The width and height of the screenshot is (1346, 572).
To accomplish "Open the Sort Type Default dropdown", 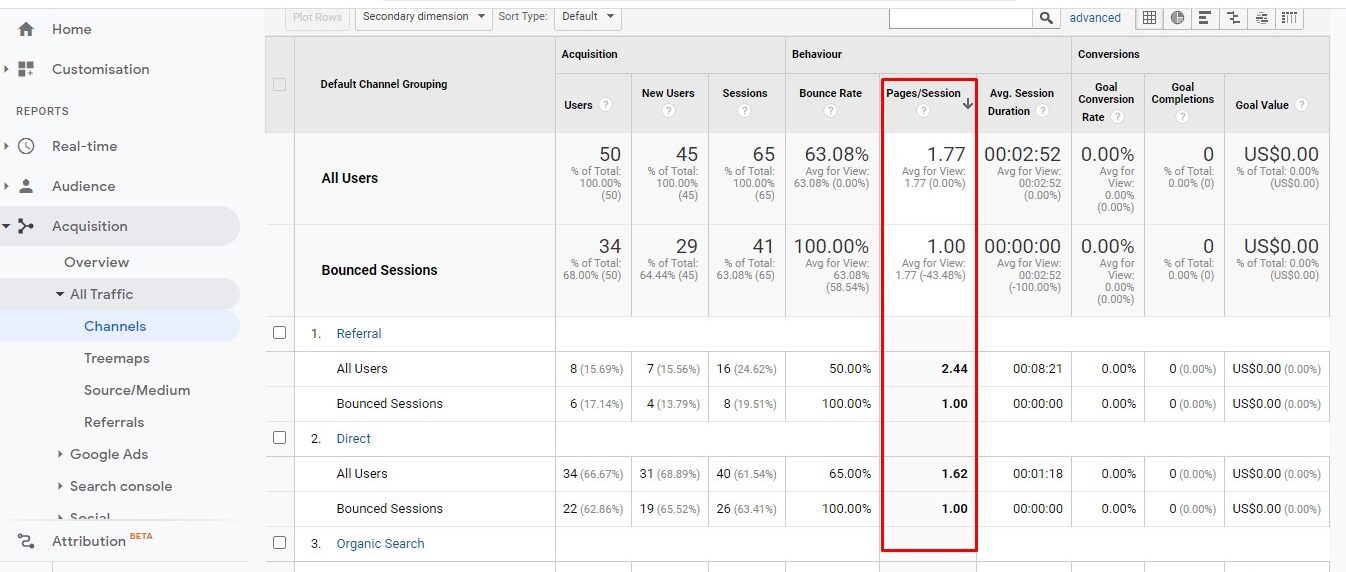I will click(586, 16).
